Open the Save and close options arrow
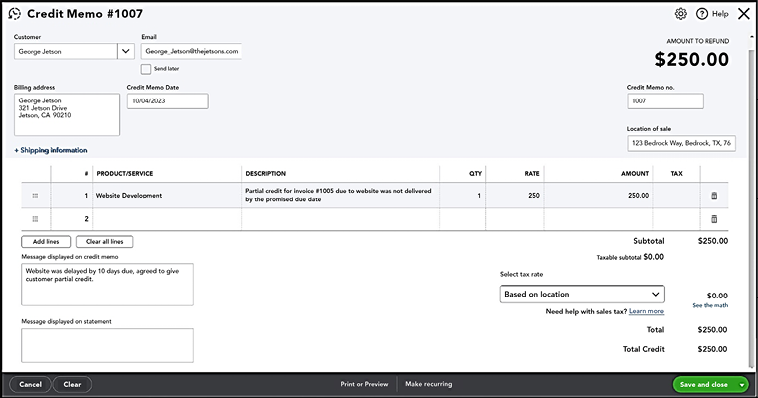The image size is (758, 398). (742, 385)
